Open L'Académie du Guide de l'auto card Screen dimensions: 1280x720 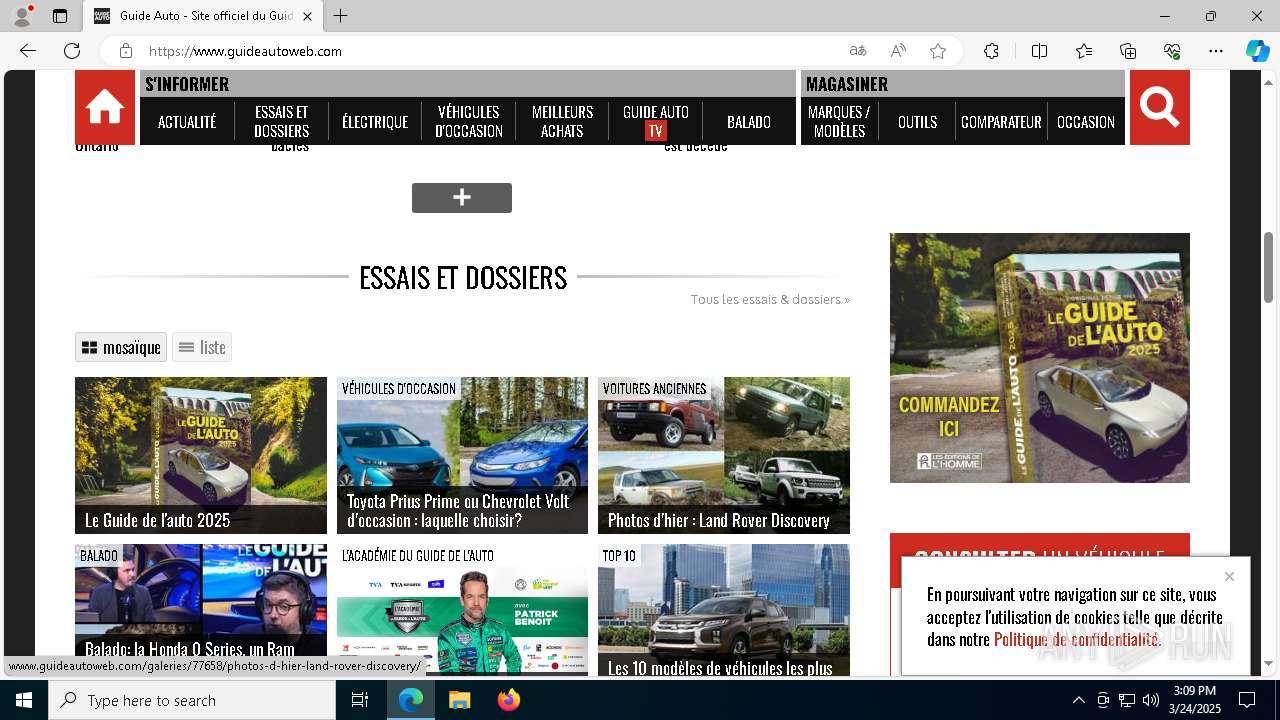462,610
